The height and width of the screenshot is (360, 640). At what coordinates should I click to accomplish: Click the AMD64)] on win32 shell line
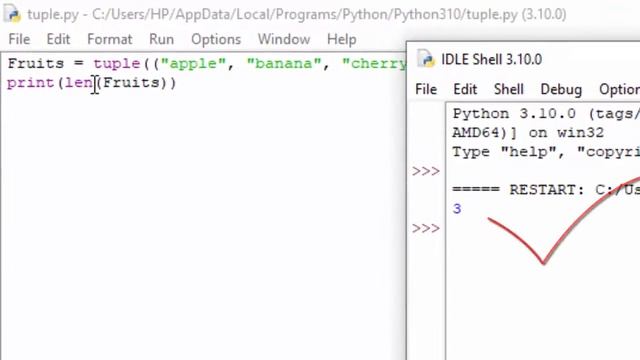point(528,133)
